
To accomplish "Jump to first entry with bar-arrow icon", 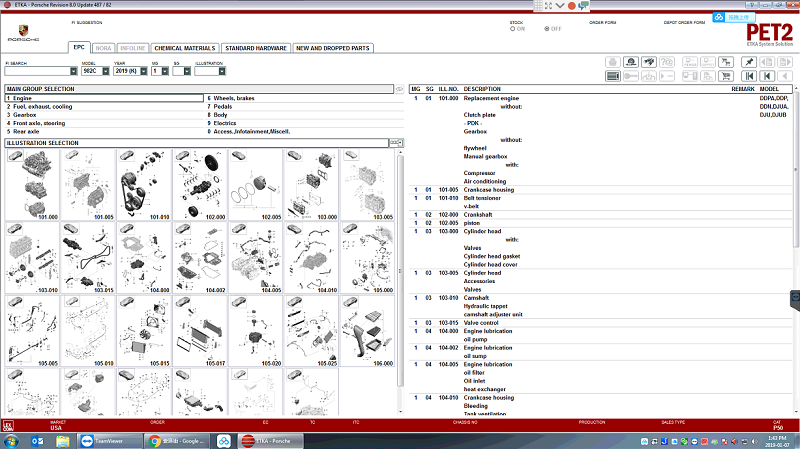I will pos(748,77).
